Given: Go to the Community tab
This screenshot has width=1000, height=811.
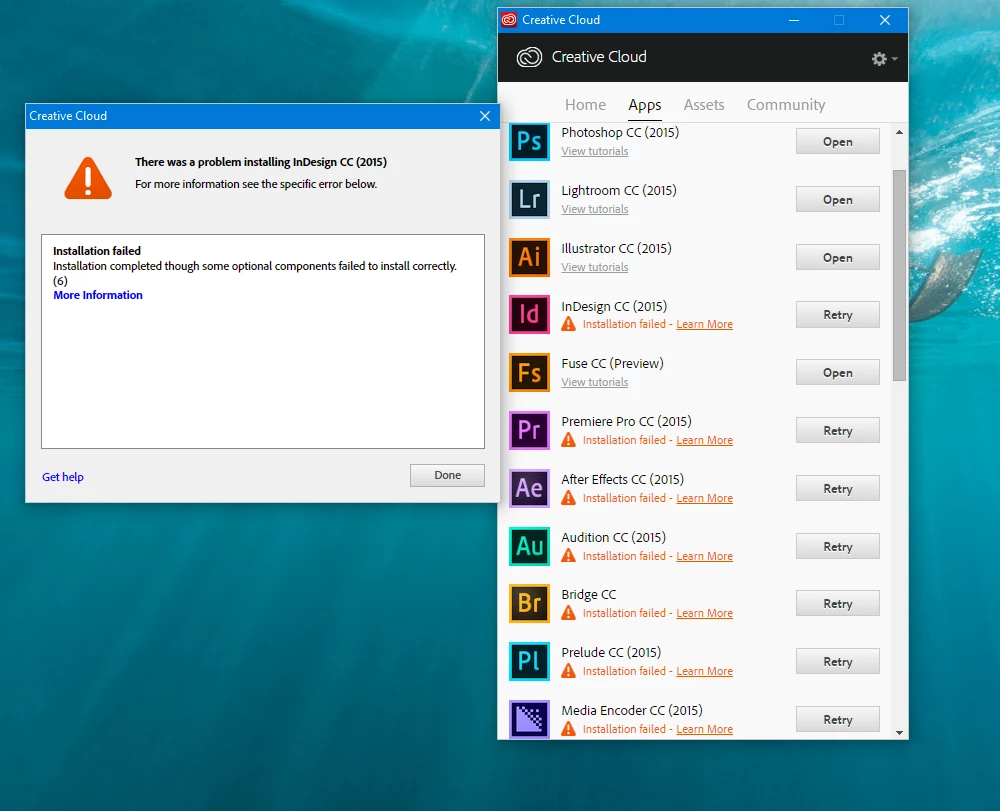Looking at the screenshot, I should click(x=786, y=105).
